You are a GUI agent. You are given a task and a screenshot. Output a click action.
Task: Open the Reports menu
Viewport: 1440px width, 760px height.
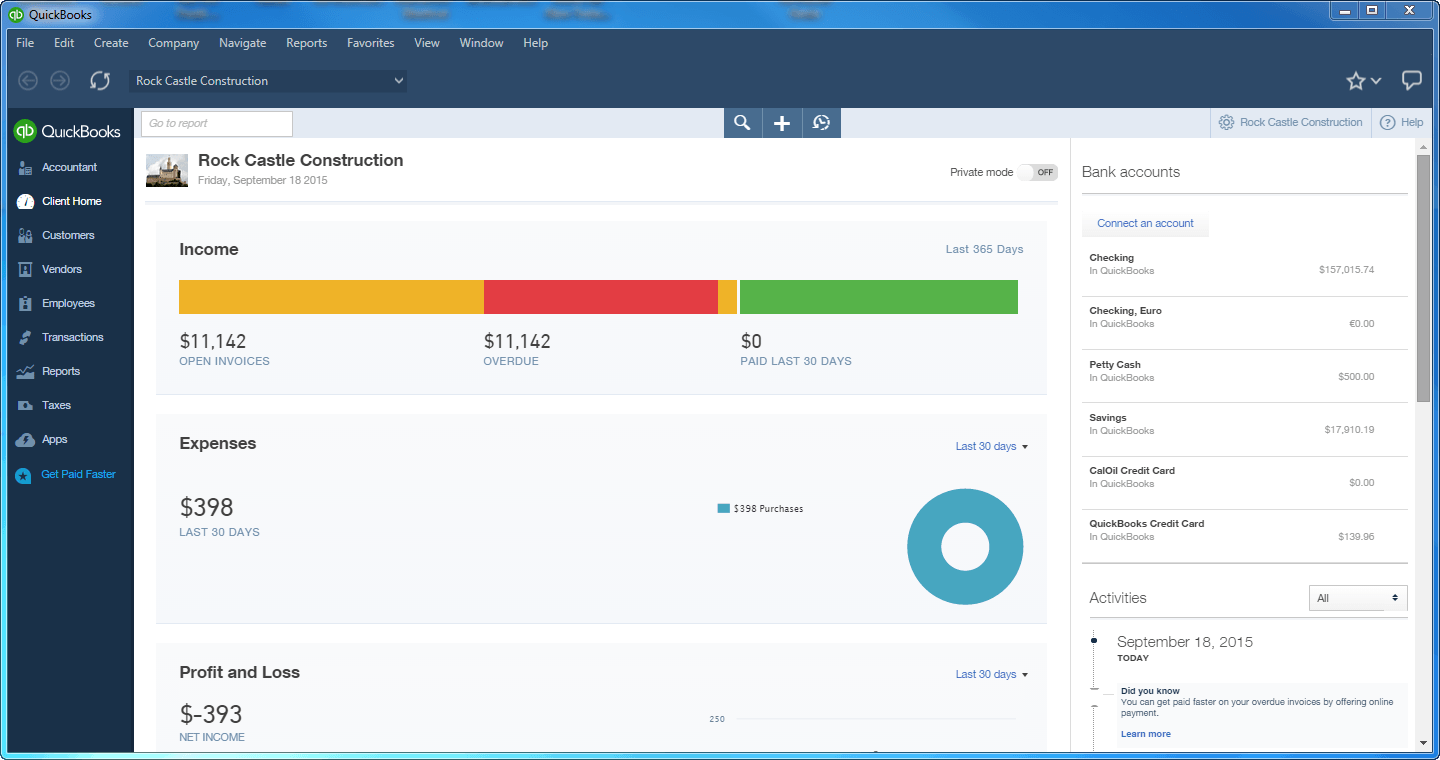point(306,43)
